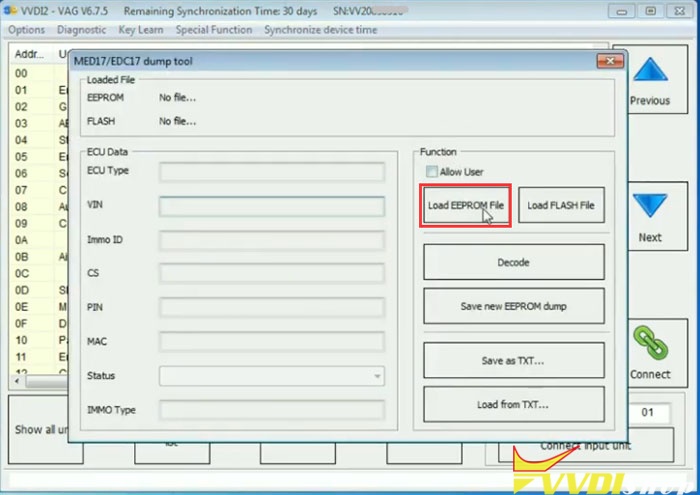This screenshot has width=700, height=495.
Task: Open the Diagnostic menu
Action: (81, 30)
